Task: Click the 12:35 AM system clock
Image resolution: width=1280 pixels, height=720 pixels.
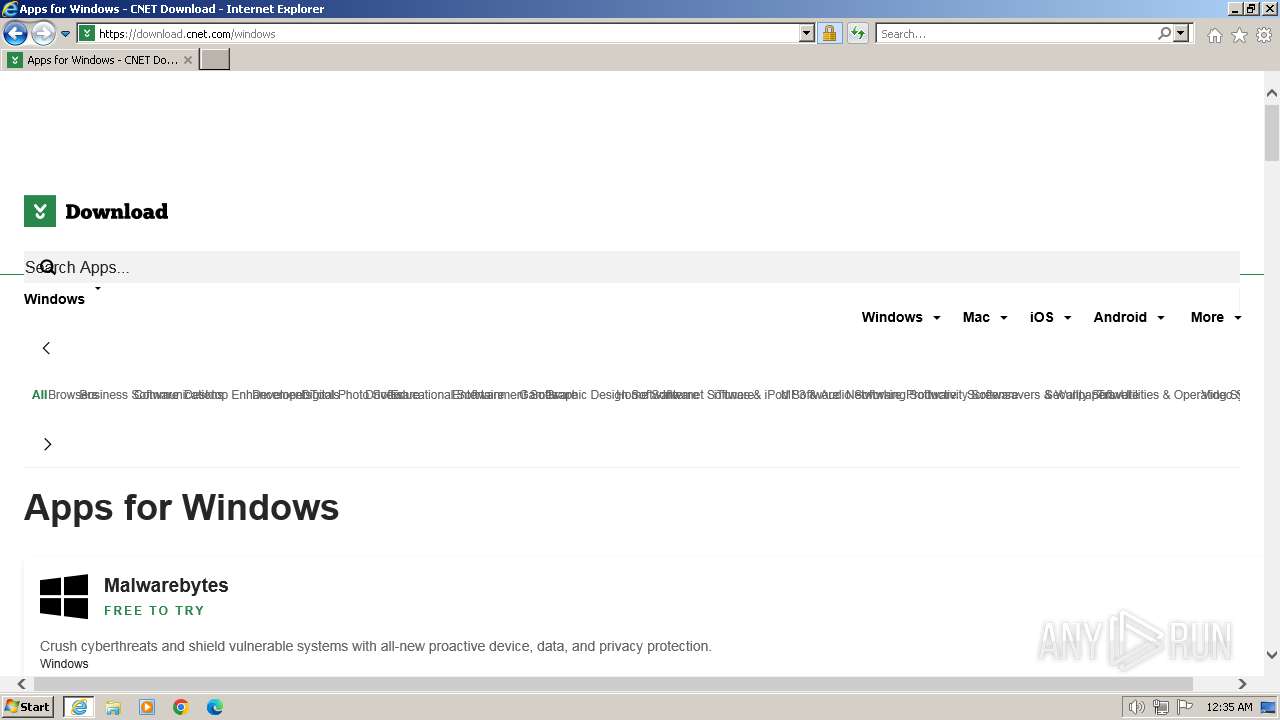Action: (x=1229, y=707)
